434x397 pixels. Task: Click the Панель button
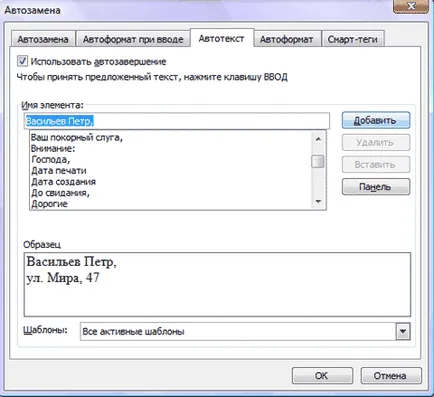(376, 187)
